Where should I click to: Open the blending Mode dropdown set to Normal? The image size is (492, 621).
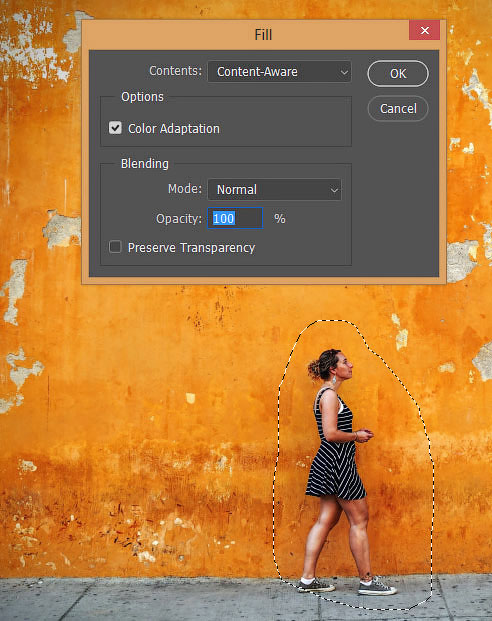coord(274,189)
